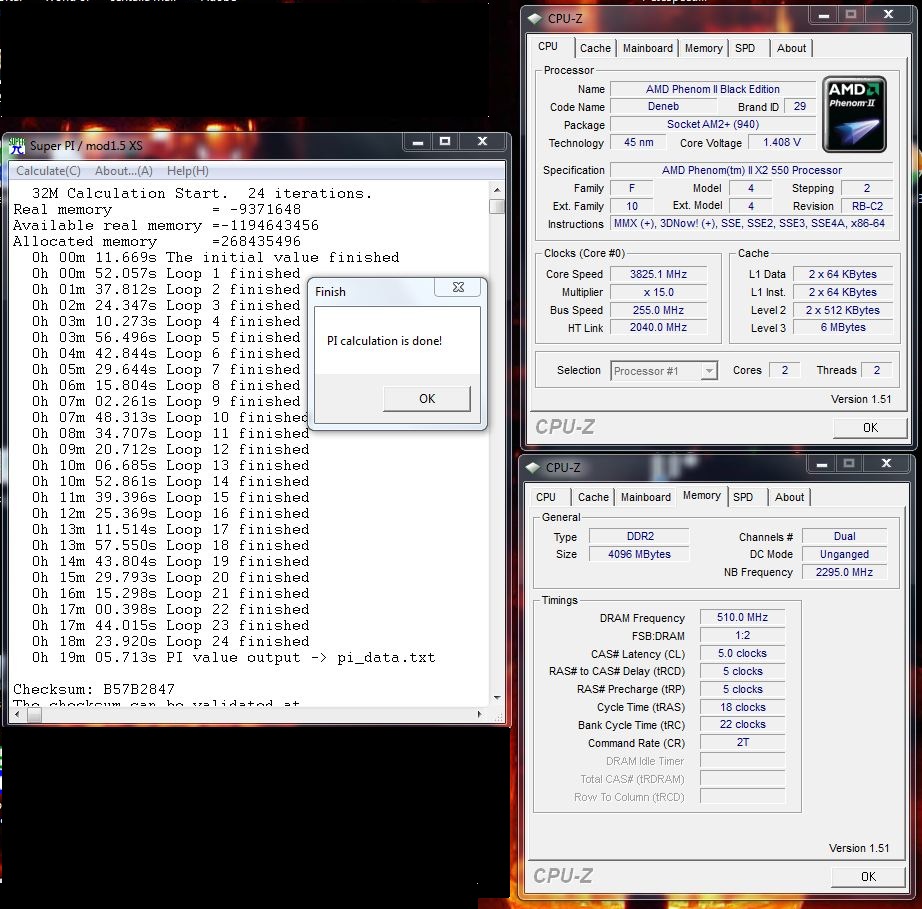Click the DC Mode Unganged value
Image resolution: width=922 pixels, height=909 pixels.
coord(844,554)
